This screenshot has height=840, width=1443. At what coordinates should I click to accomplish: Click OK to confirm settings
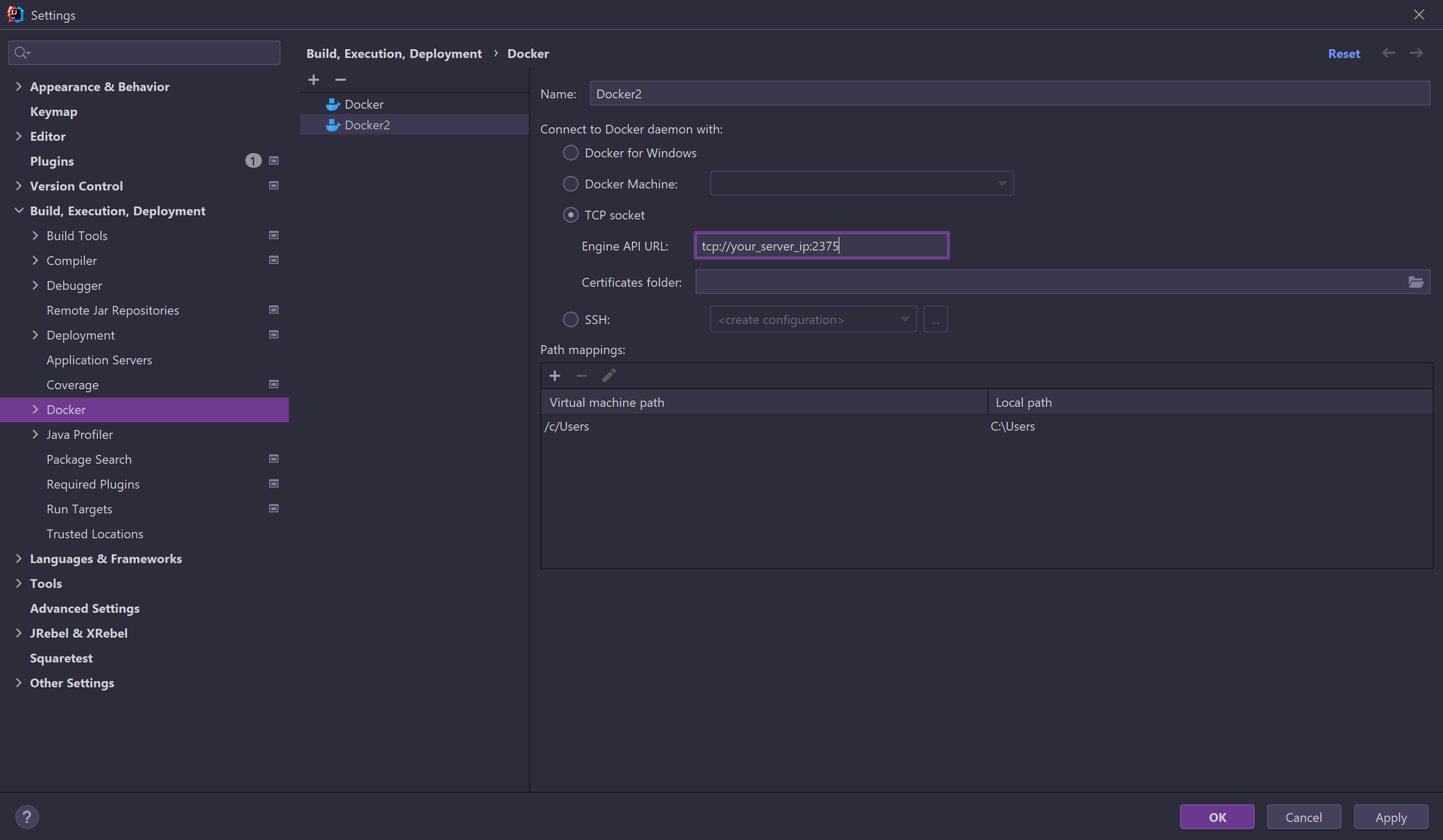1217,817
